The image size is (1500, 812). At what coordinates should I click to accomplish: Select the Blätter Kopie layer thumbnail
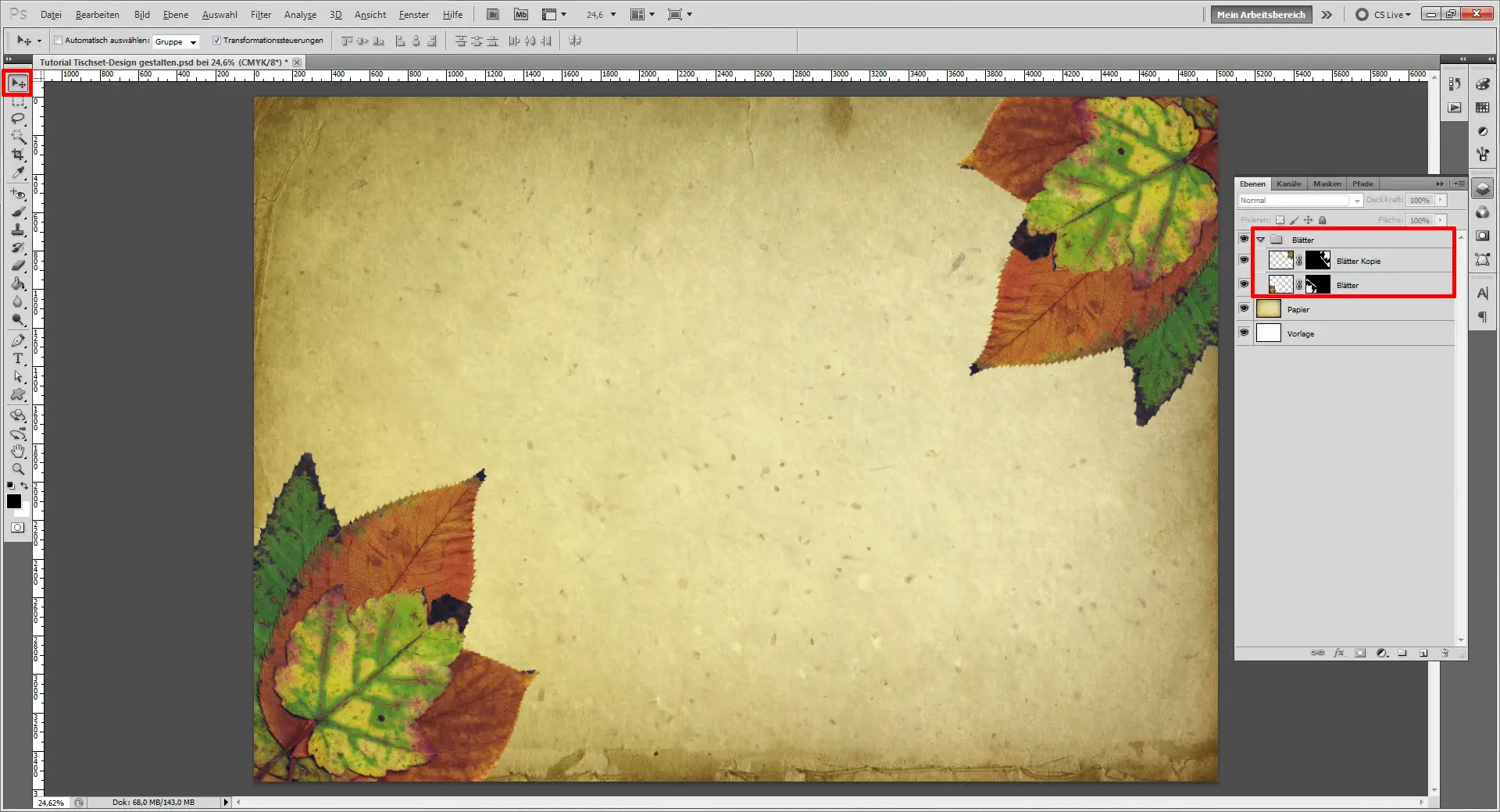pyautogui.click(x=1282, y=260)
